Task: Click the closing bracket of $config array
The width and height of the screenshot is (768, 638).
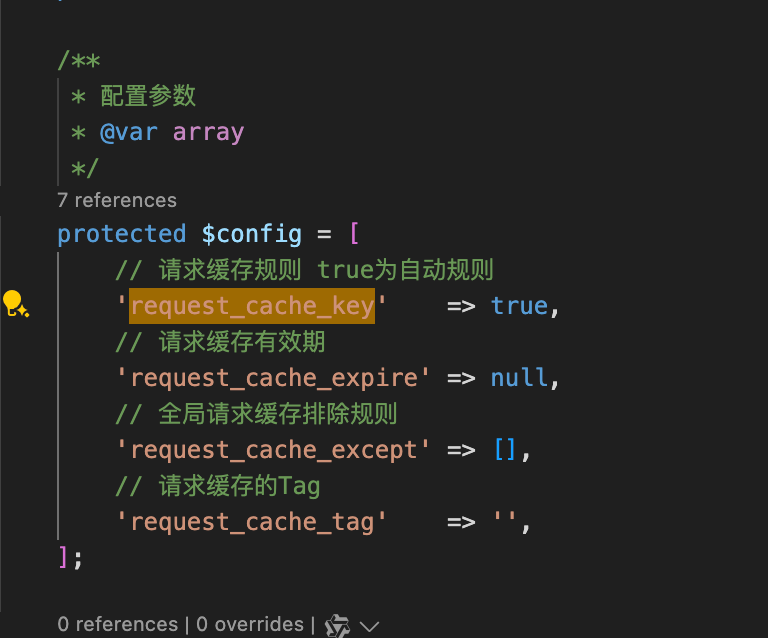Action: (64, 557)
